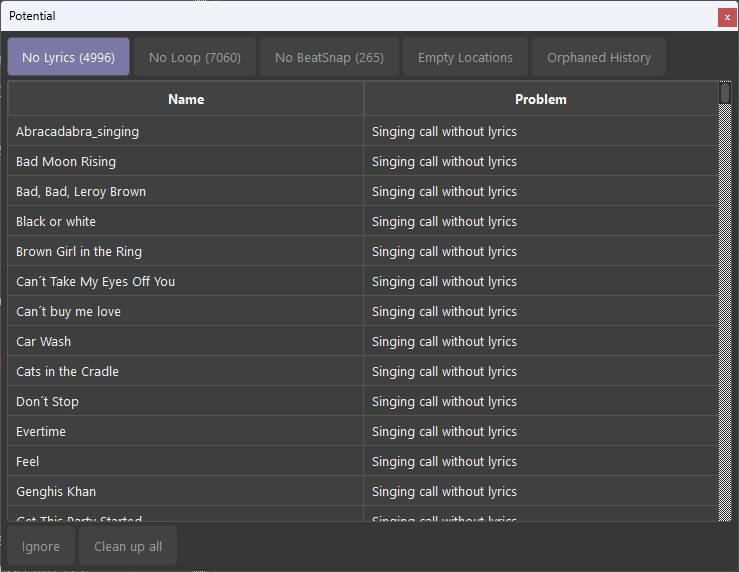739x572 pixels.
Task: Select Can´t Take My Eyes Off You
Action: pos(95,281)
